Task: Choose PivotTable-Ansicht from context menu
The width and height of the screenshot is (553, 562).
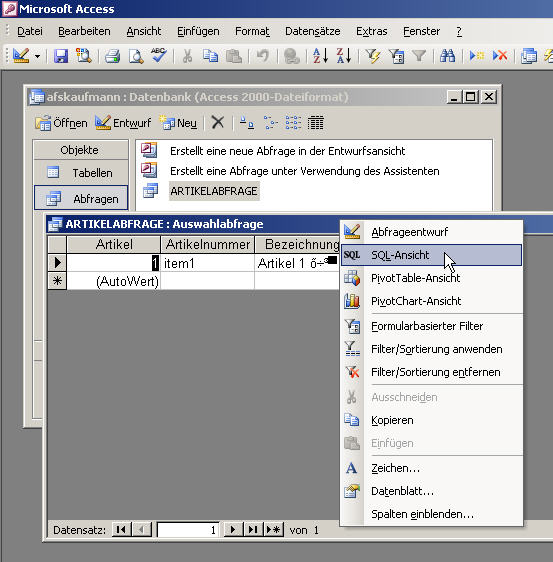Action: pos(432,278)
